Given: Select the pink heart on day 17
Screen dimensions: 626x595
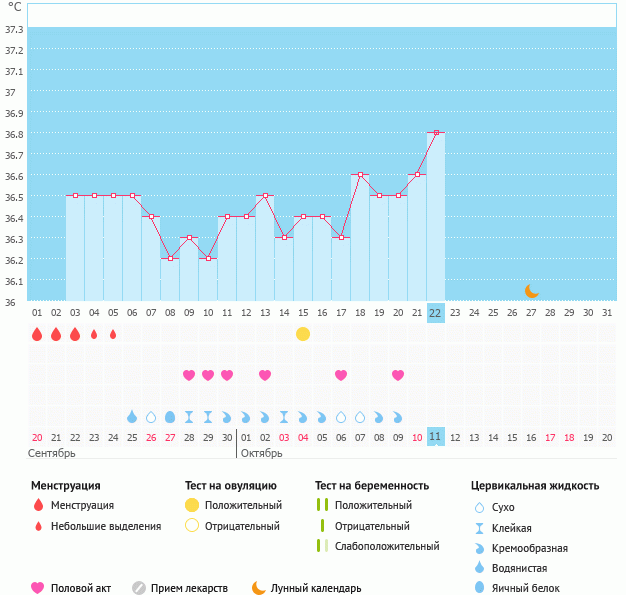Looking at the screenshot, I should coord(341,375).
